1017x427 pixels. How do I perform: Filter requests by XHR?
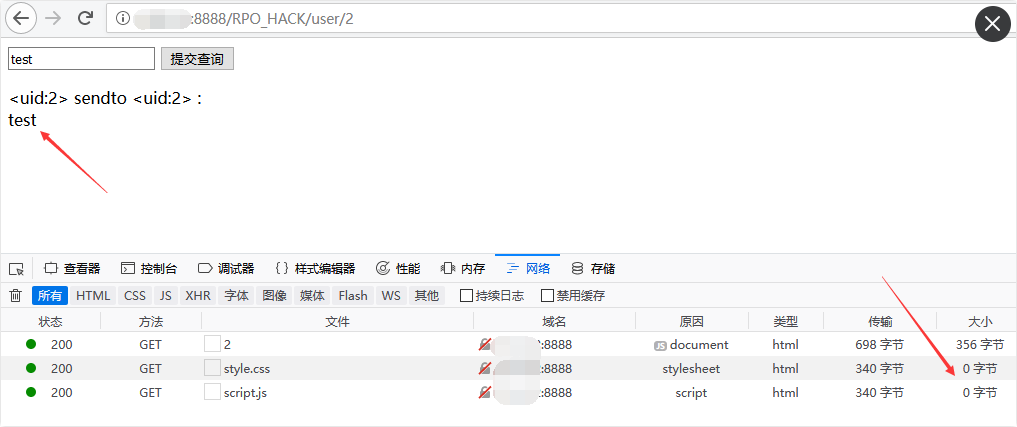(198, 296)
